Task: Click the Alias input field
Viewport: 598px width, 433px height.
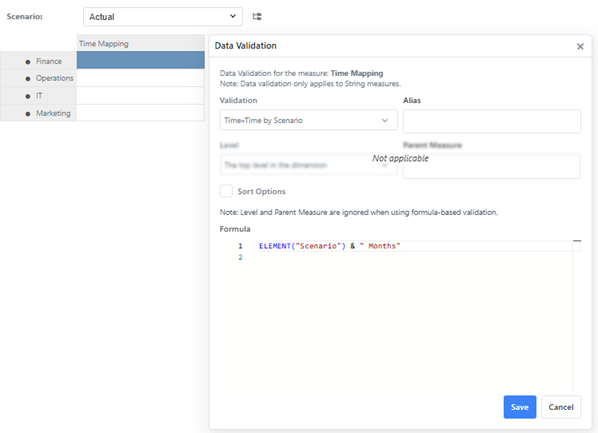Action: pos(492,121)
